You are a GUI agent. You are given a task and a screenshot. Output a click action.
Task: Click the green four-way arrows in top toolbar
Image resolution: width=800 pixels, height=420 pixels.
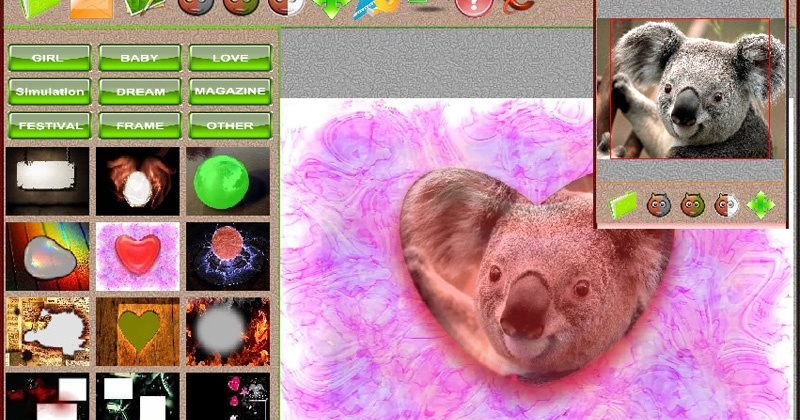pos(331,8)
